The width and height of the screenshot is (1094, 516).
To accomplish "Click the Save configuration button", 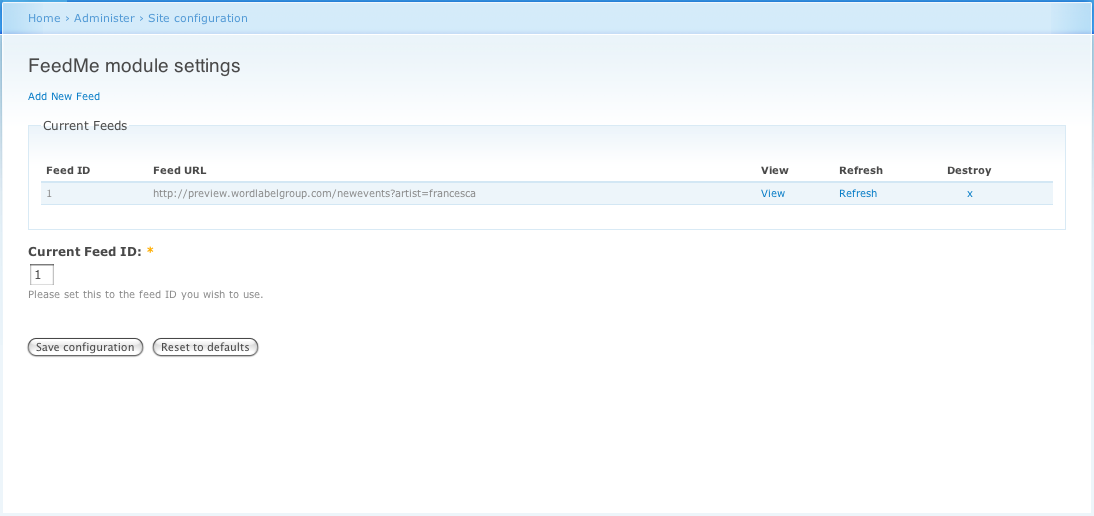I will [85, 347].
